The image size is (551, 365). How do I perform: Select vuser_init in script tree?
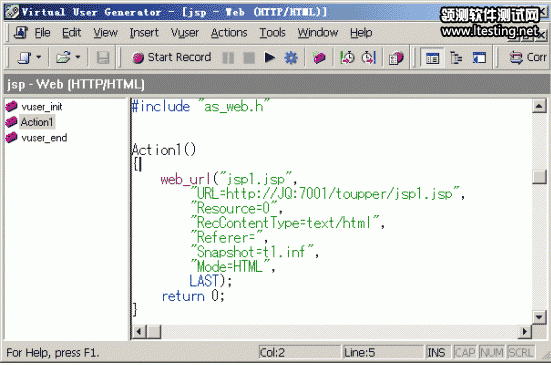[x=42, y=106]
